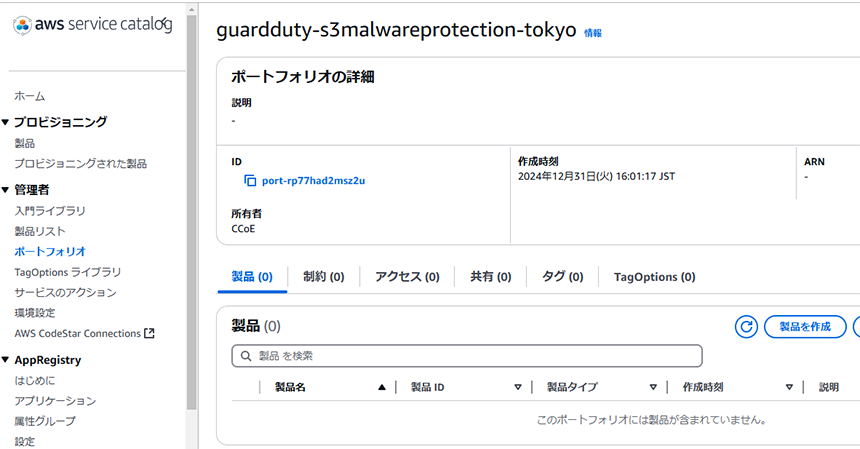860x449 pixels.
Task: Click the AWS Service Catalog logo
Action: (92, 25)
